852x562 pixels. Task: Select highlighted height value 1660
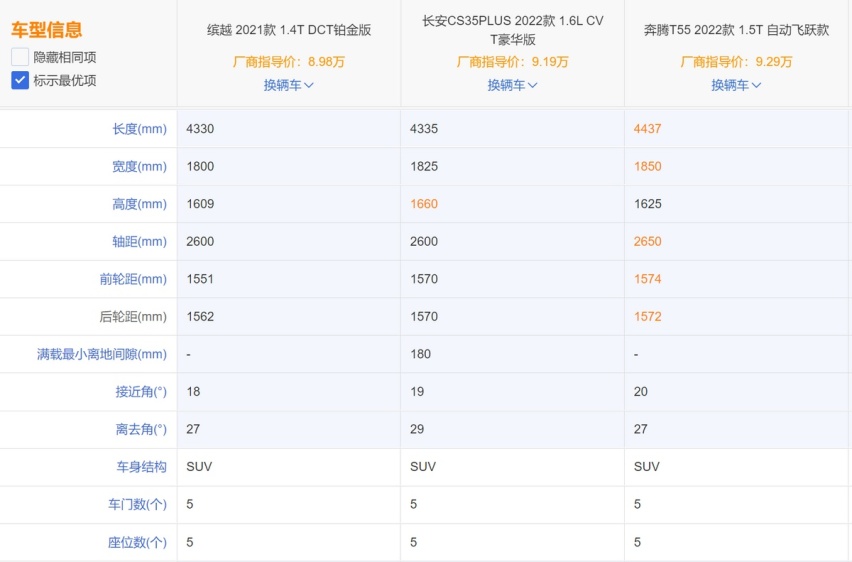pos(424,204)
